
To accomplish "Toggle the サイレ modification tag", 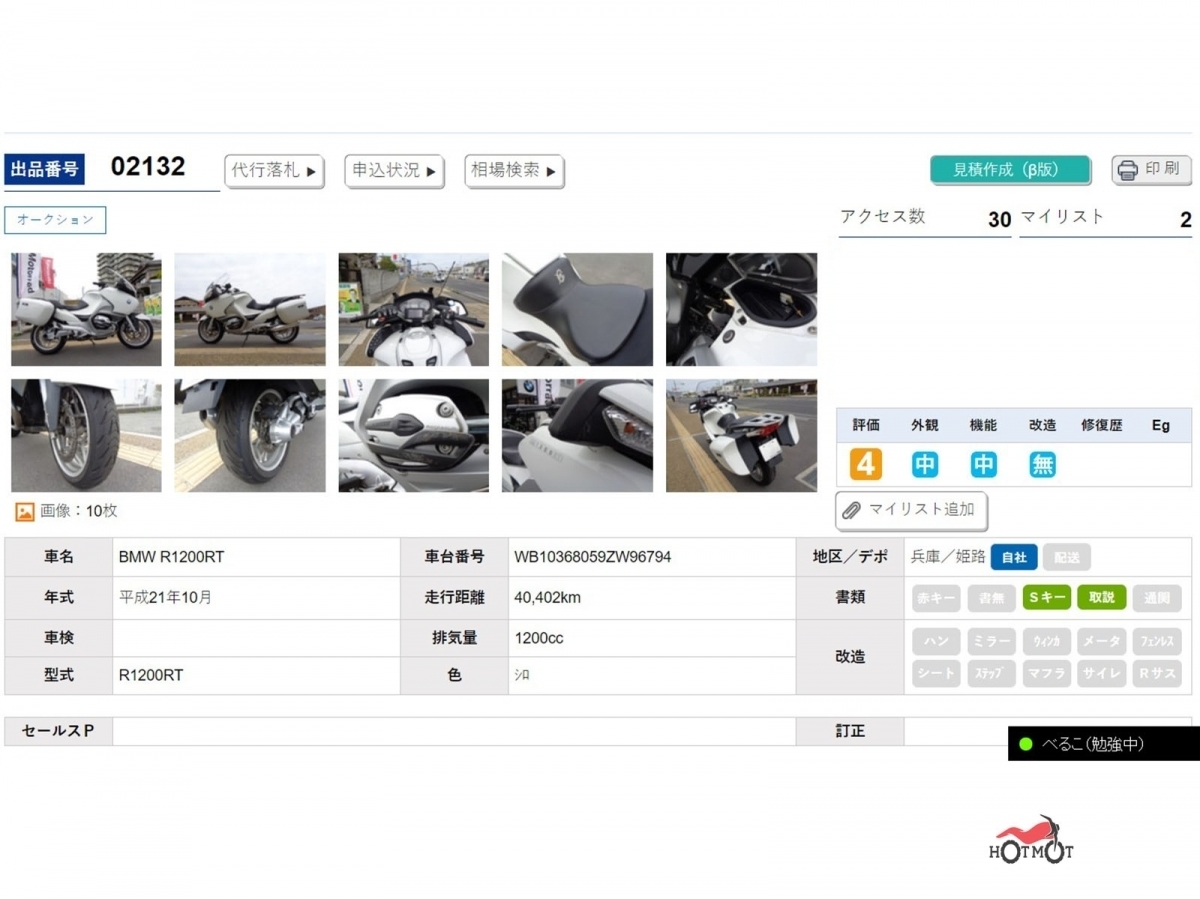I will (1102, 674).
